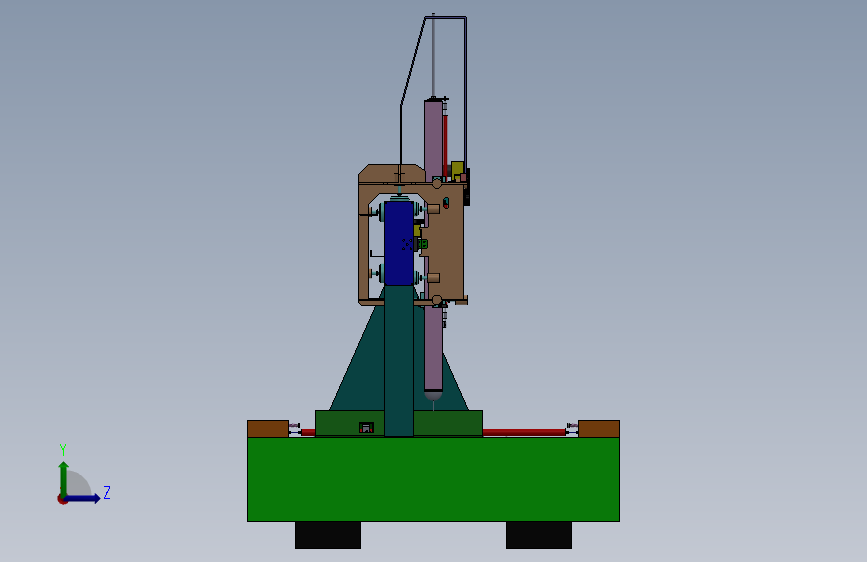This screenshot has width=867, height=562.
Task: Select the left brown block on the base
Action: pyautogui.click(x=268, y=429)
